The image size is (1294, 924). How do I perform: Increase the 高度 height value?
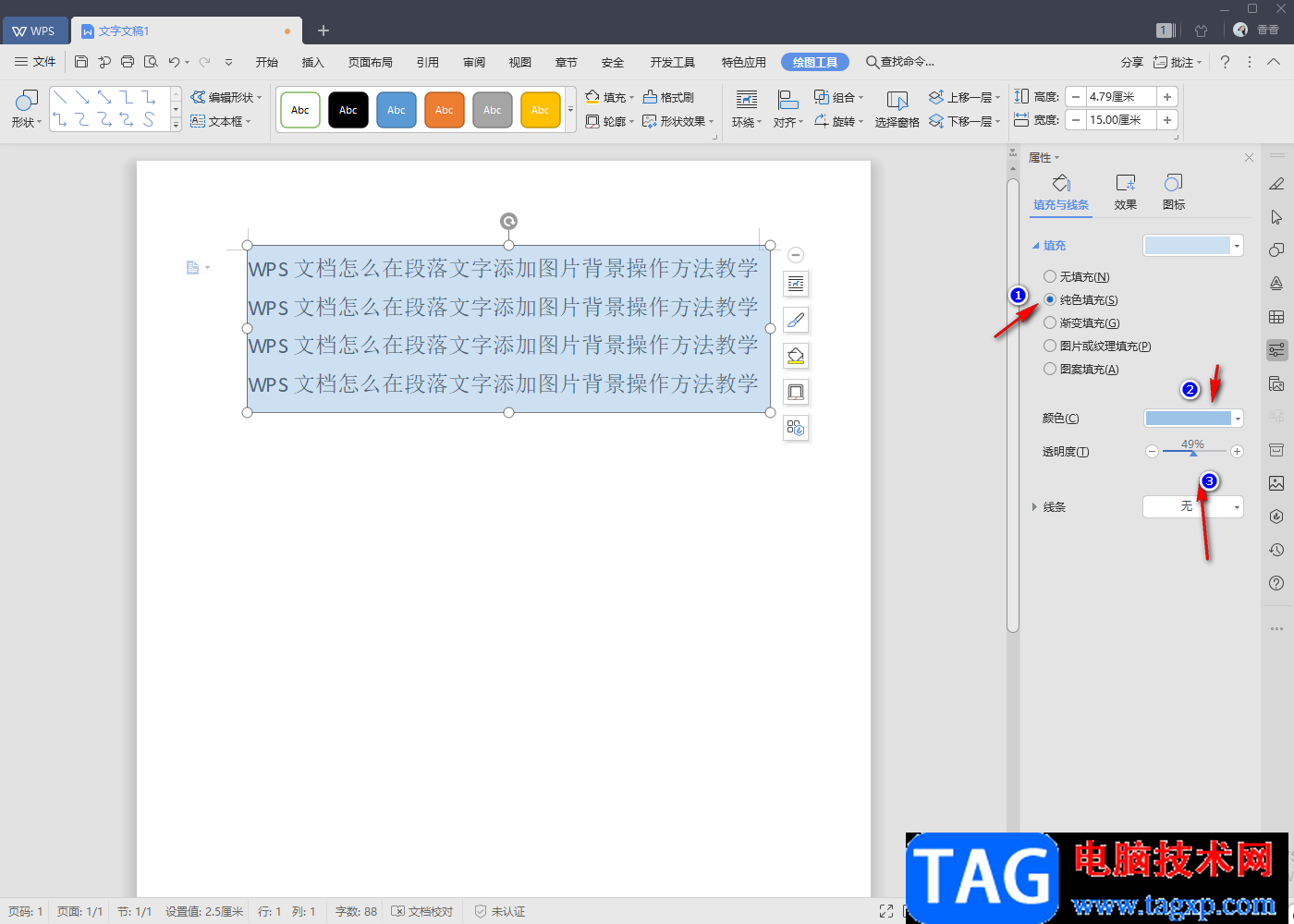(x=1167, y=97)
